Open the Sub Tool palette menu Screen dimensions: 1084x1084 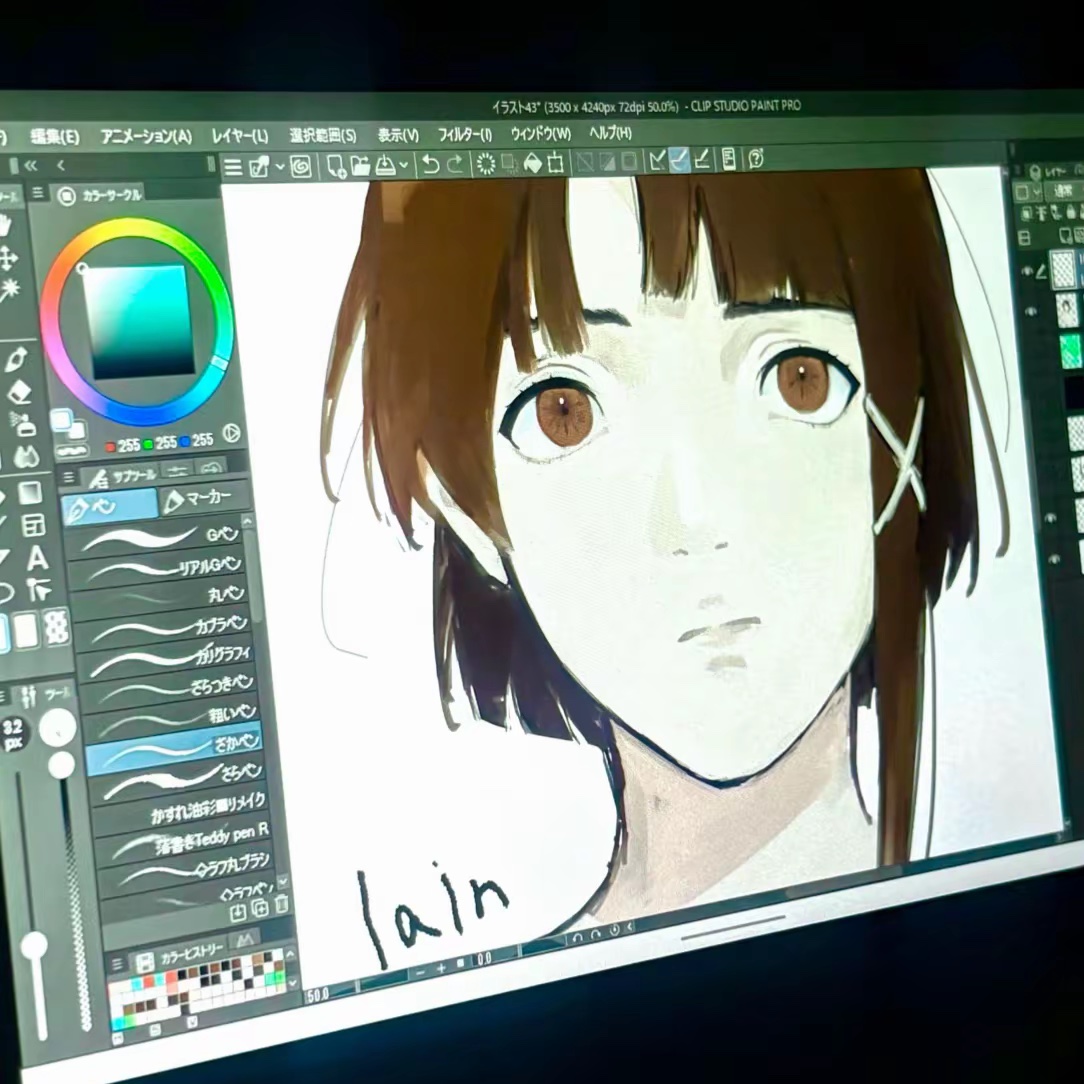tap(69, 478)
